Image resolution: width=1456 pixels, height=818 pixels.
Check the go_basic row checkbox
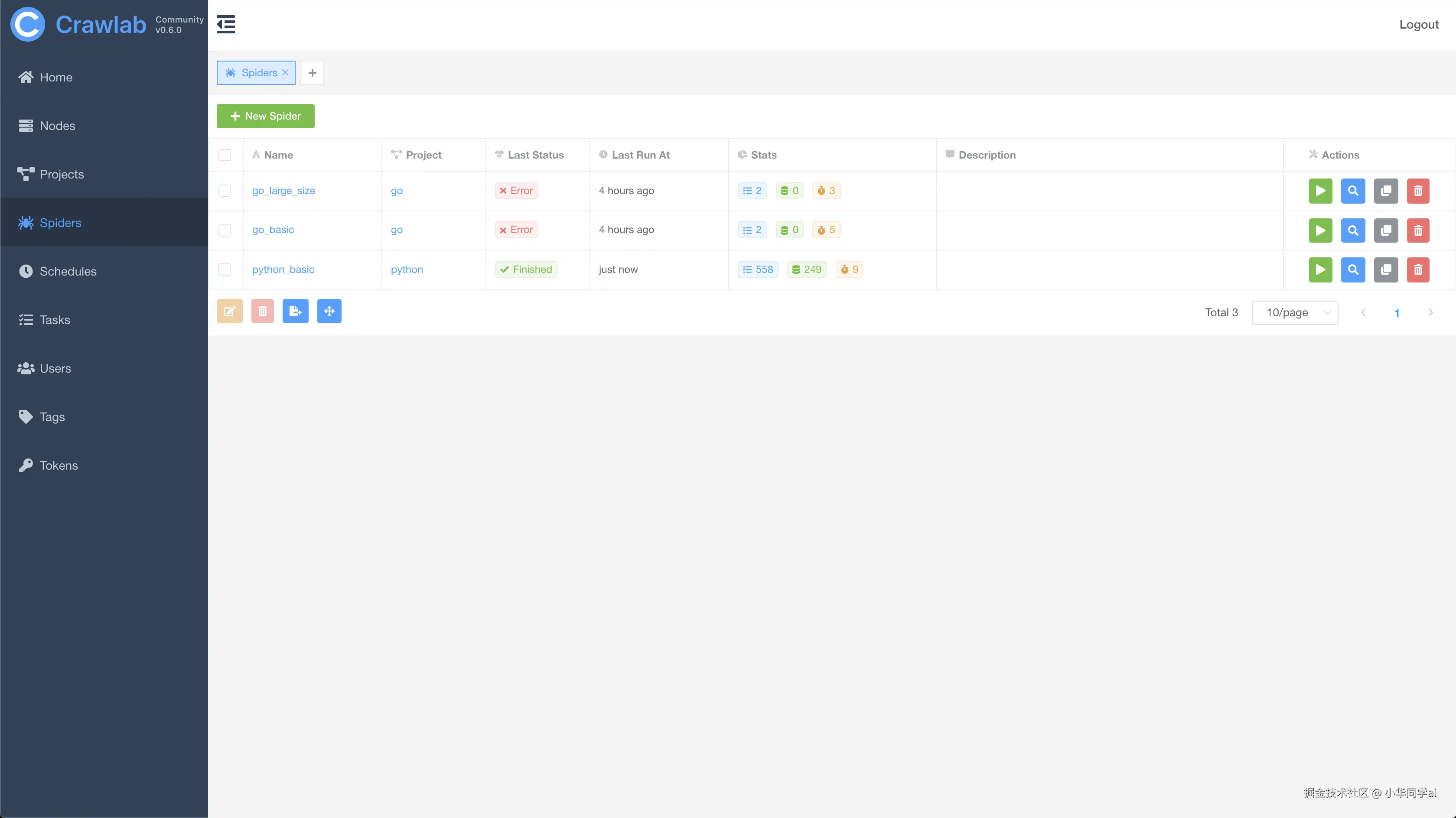click(225, 230)
